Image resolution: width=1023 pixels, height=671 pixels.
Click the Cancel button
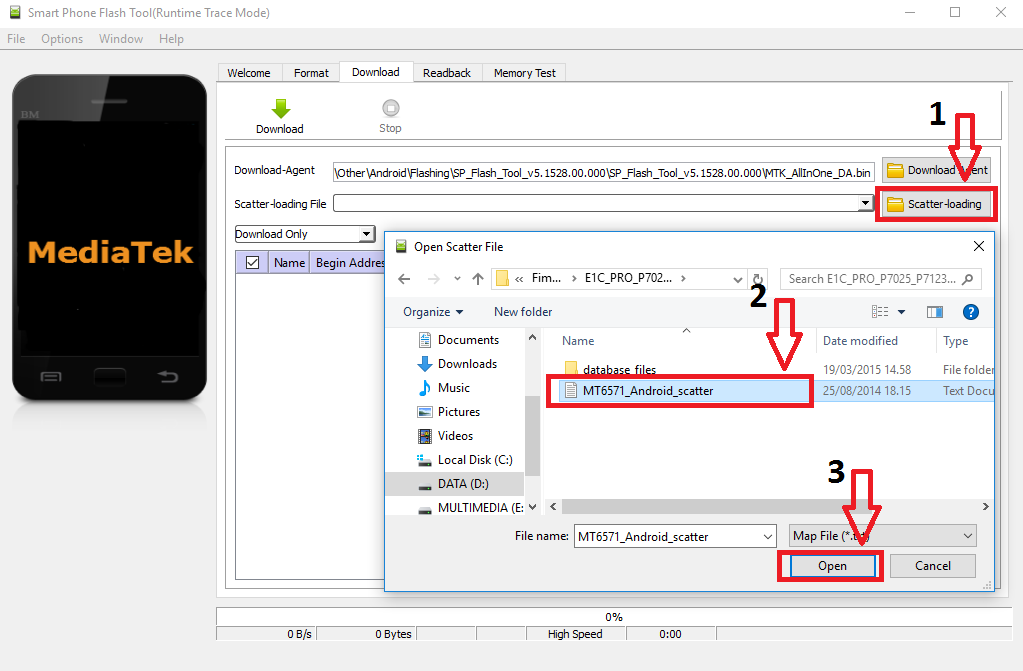(x=933, y=566)
